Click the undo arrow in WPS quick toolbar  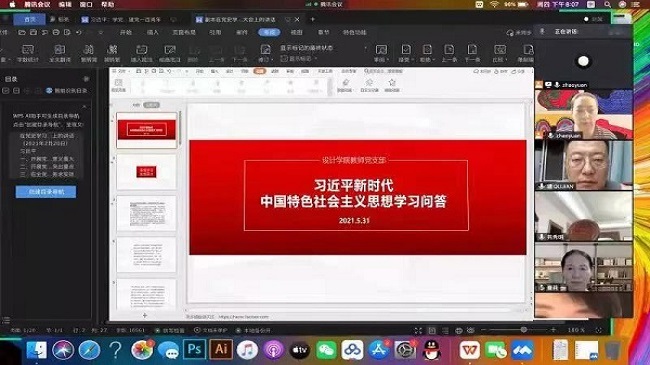point(78,32)
